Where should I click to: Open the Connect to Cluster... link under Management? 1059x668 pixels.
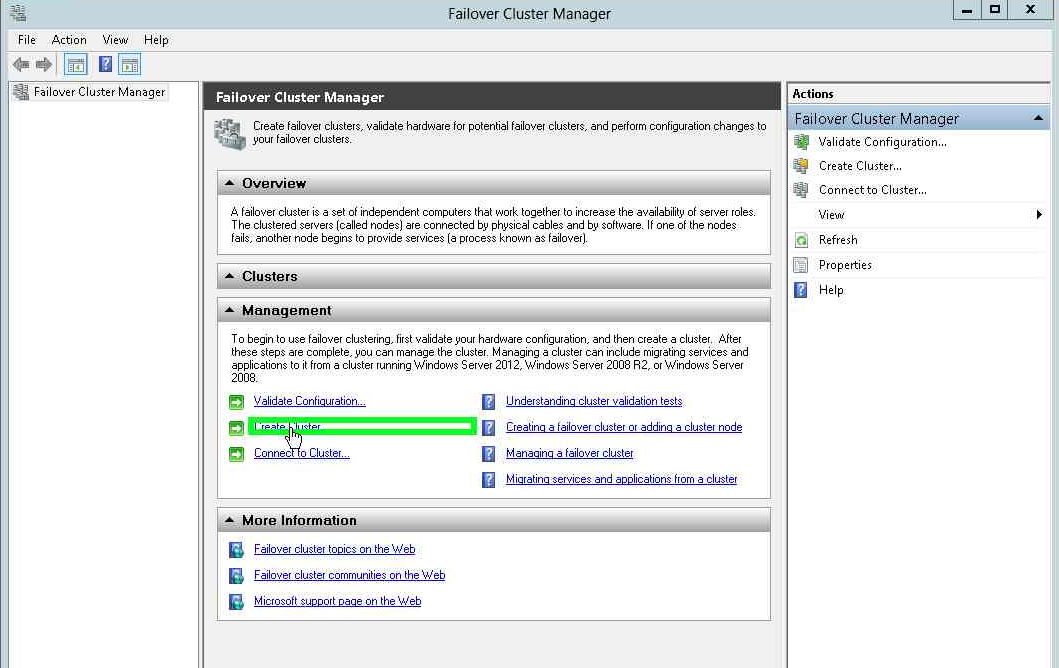click(302, 453)
